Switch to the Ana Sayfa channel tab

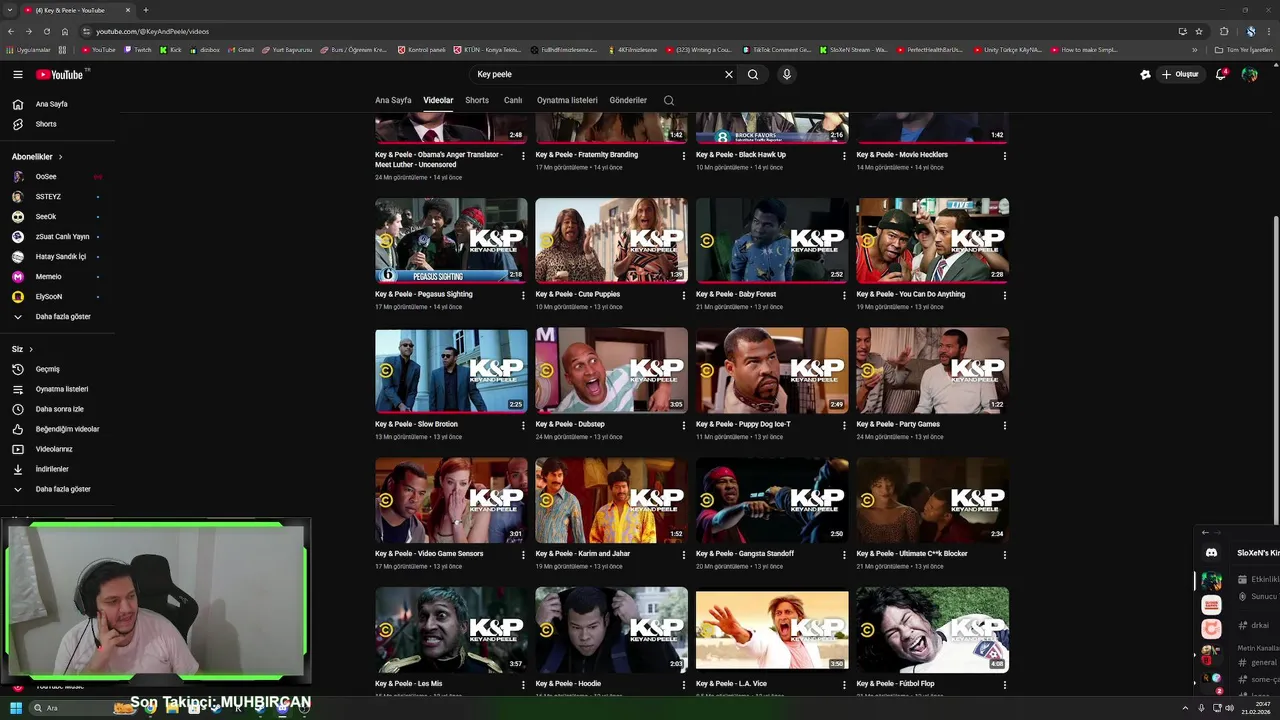point(393,100)
